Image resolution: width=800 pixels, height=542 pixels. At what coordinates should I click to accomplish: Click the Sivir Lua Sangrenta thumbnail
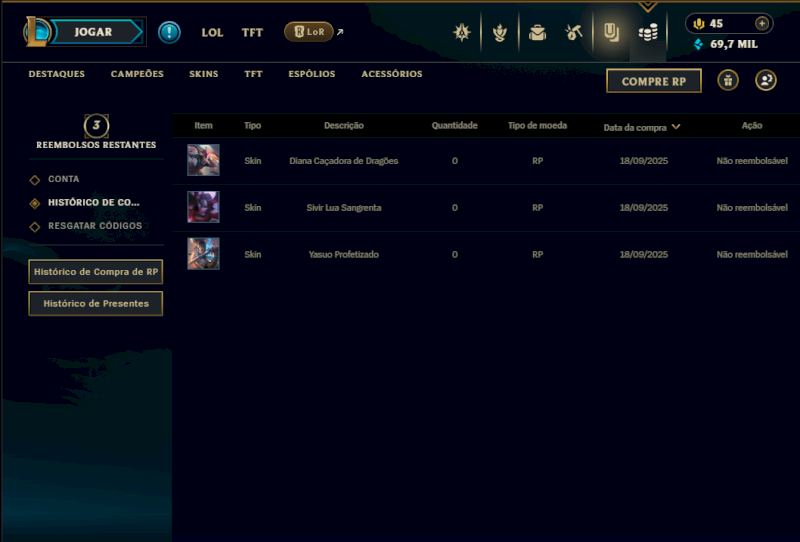click(203, 207)
